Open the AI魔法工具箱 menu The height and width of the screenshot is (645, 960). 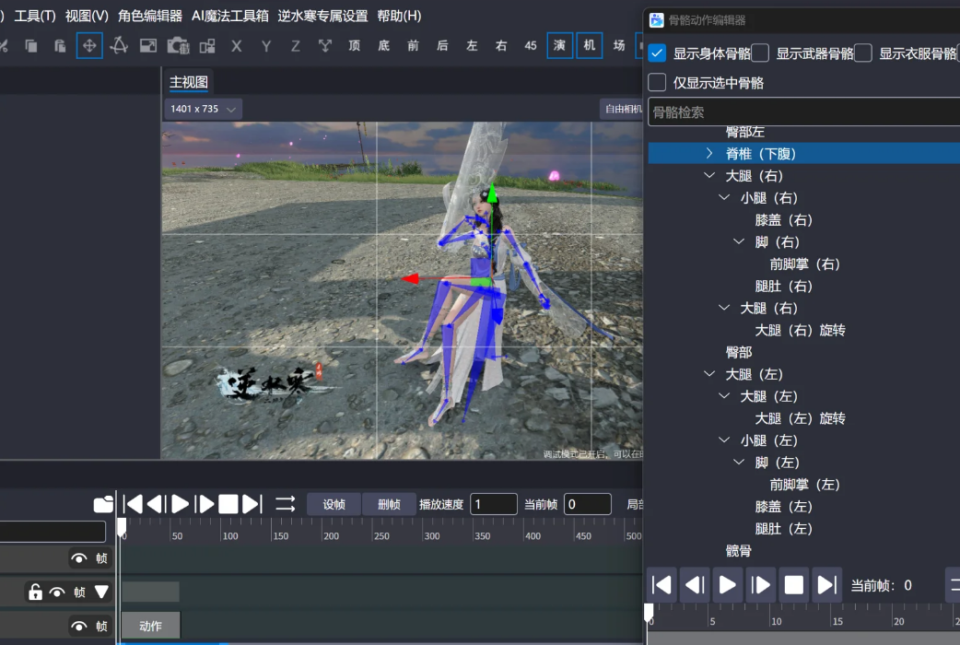click(230, 16)
